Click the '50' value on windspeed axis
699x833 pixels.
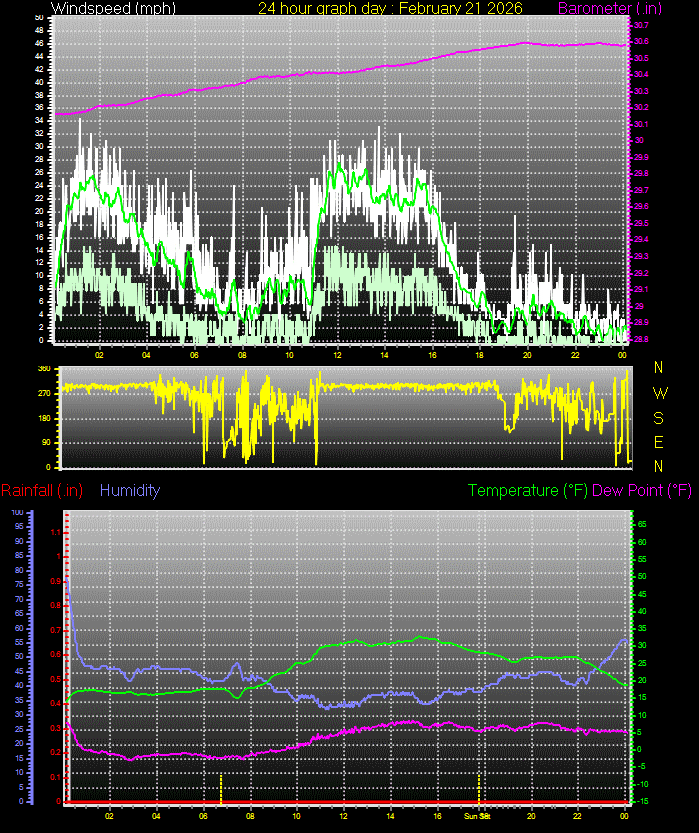click(x=37, y=18)
